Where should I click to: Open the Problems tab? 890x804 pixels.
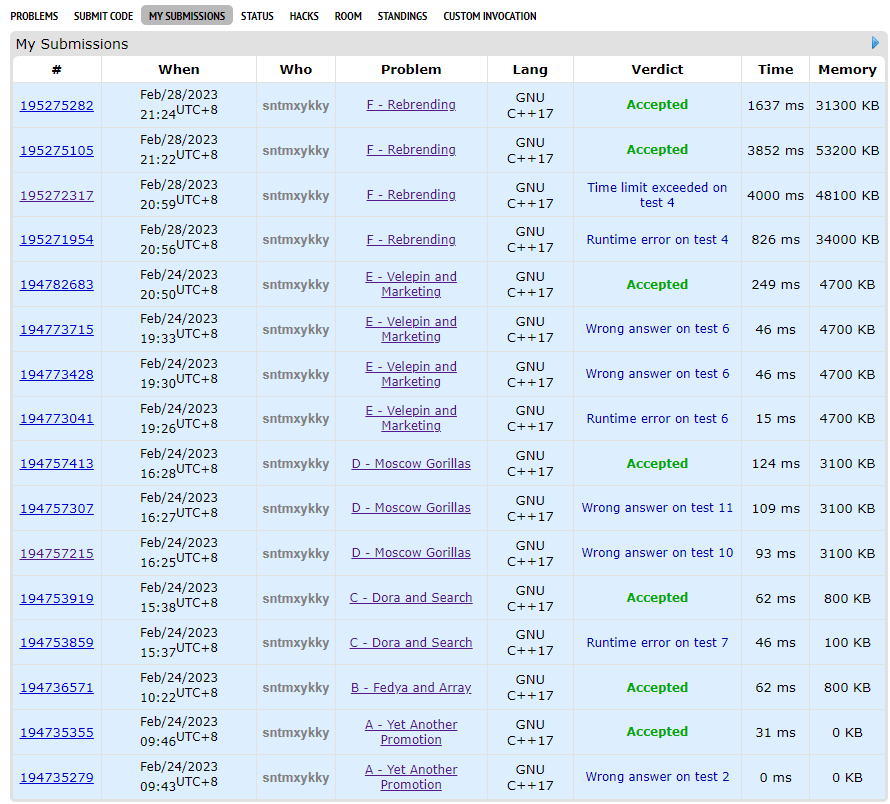pyautogui.click(x=34, y=16)
